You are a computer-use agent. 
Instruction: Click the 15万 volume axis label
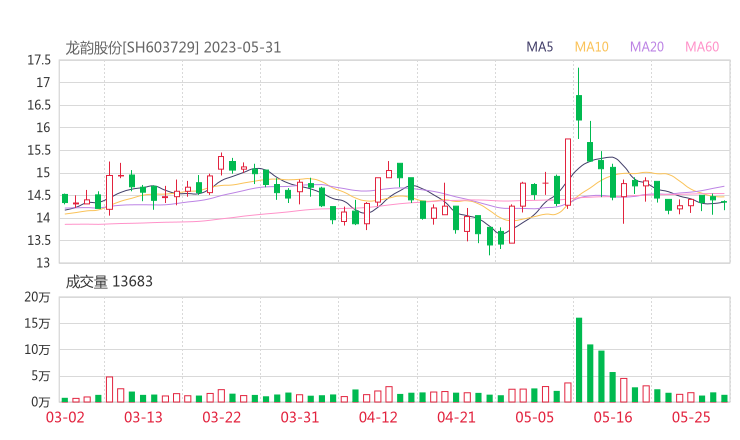(x=37, y=323)
